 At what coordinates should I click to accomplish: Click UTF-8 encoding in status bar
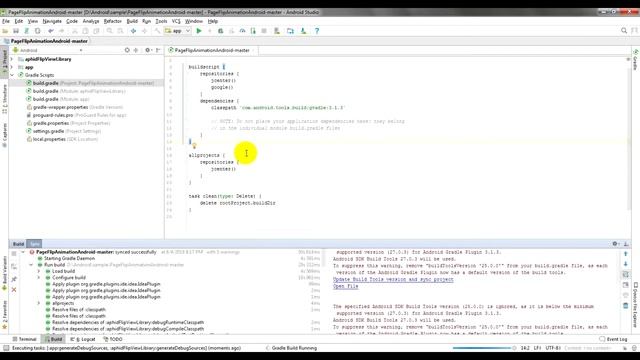coord(553,348)
